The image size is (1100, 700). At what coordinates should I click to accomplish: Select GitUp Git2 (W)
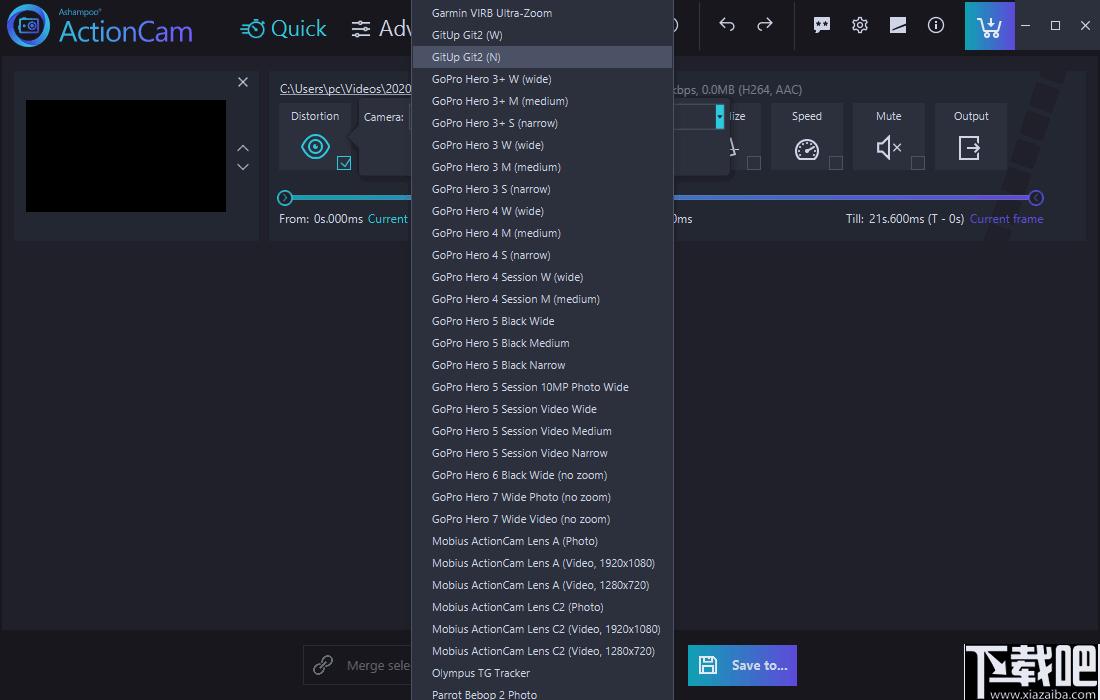542,35
